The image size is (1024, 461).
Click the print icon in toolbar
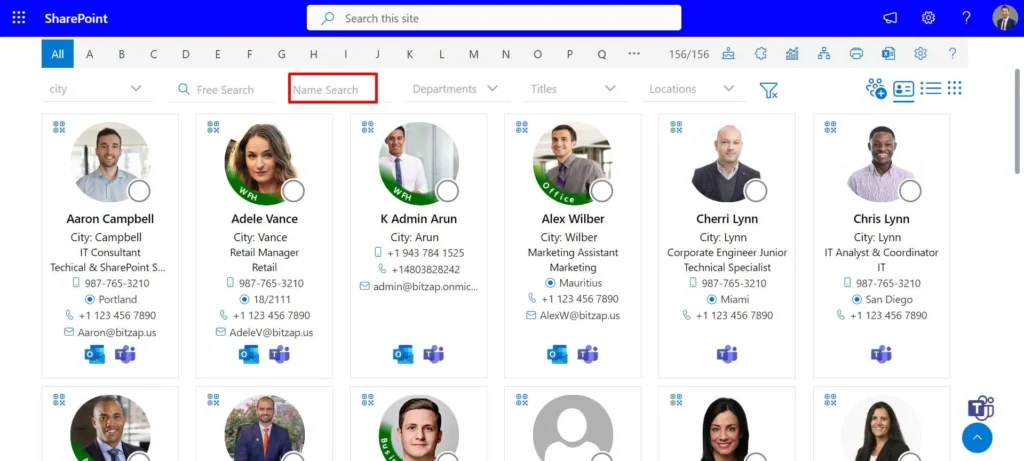(x=856, y=54)
